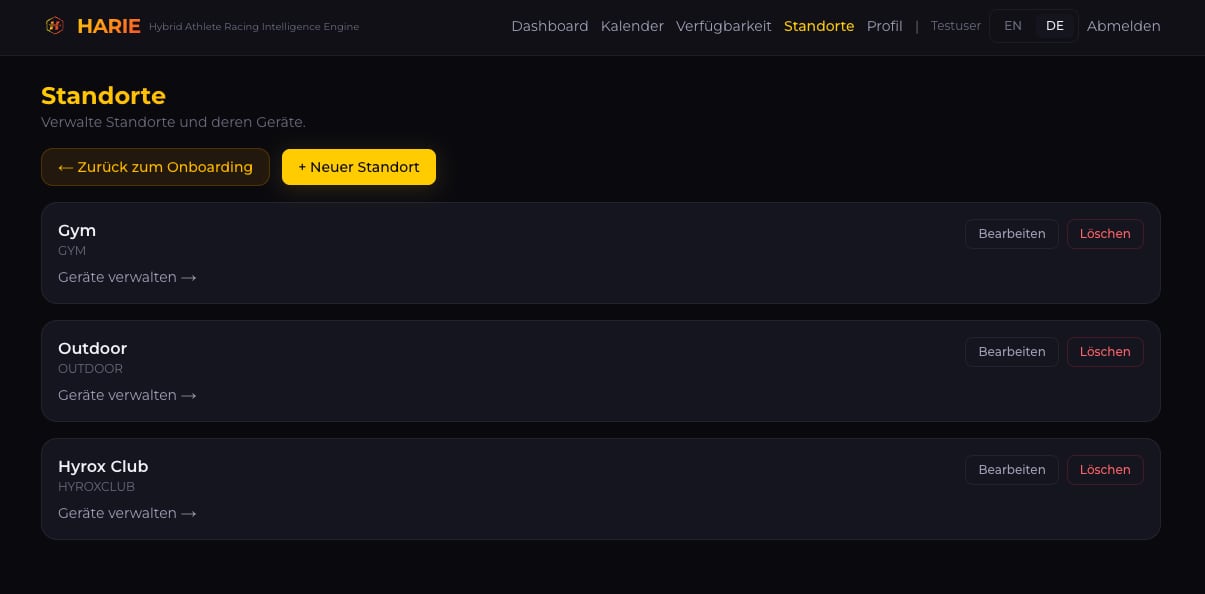Open Geräte verwalten for Outdoor
This screenshot has width=1205, height=594.
click(127, 395)
